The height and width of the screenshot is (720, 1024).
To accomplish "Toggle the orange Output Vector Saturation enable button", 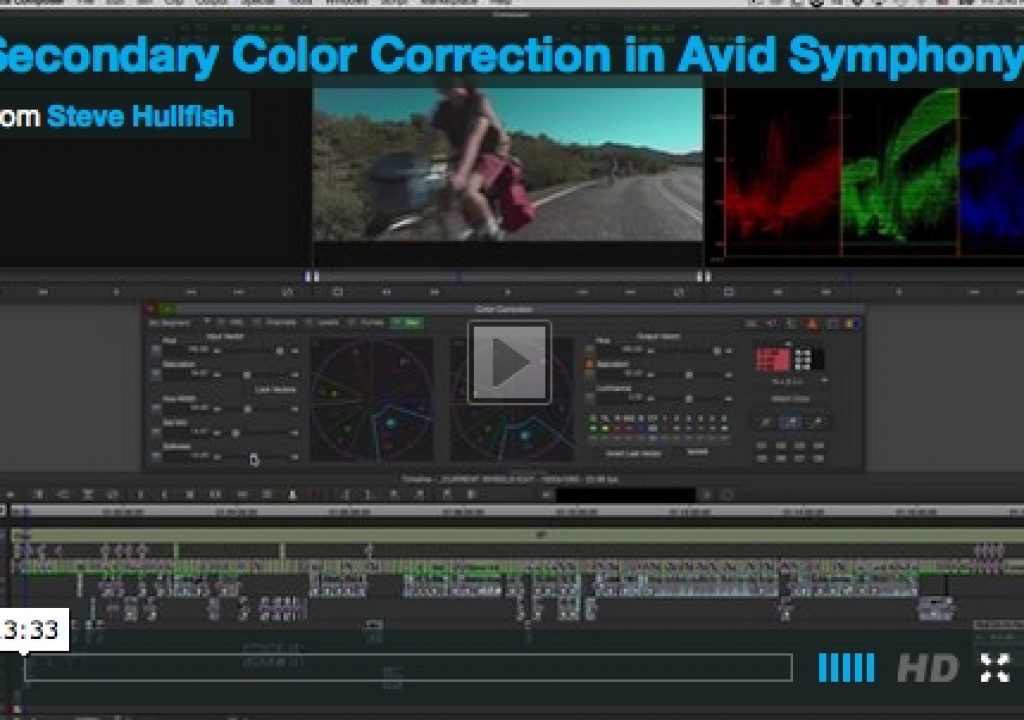I will 590,365.
